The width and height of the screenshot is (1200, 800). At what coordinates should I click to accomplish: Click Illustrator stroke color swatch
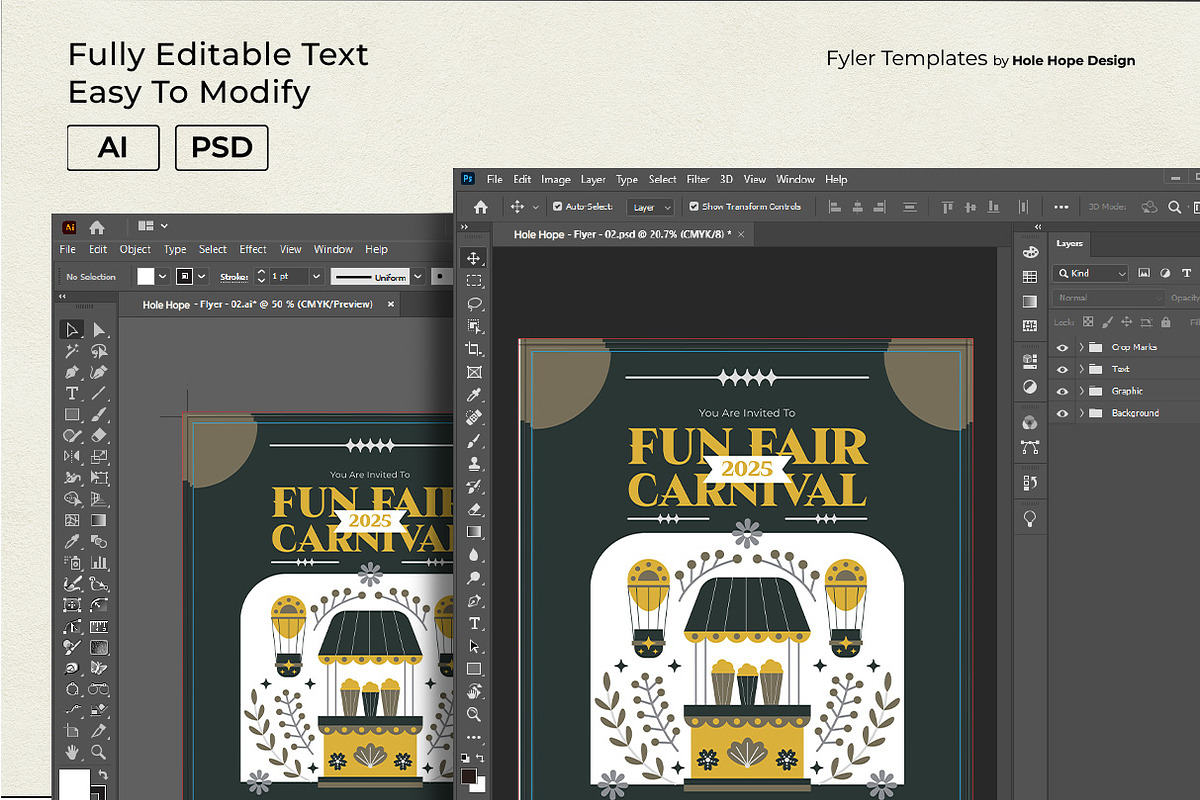pyautogui.click(x=184, y=277)
